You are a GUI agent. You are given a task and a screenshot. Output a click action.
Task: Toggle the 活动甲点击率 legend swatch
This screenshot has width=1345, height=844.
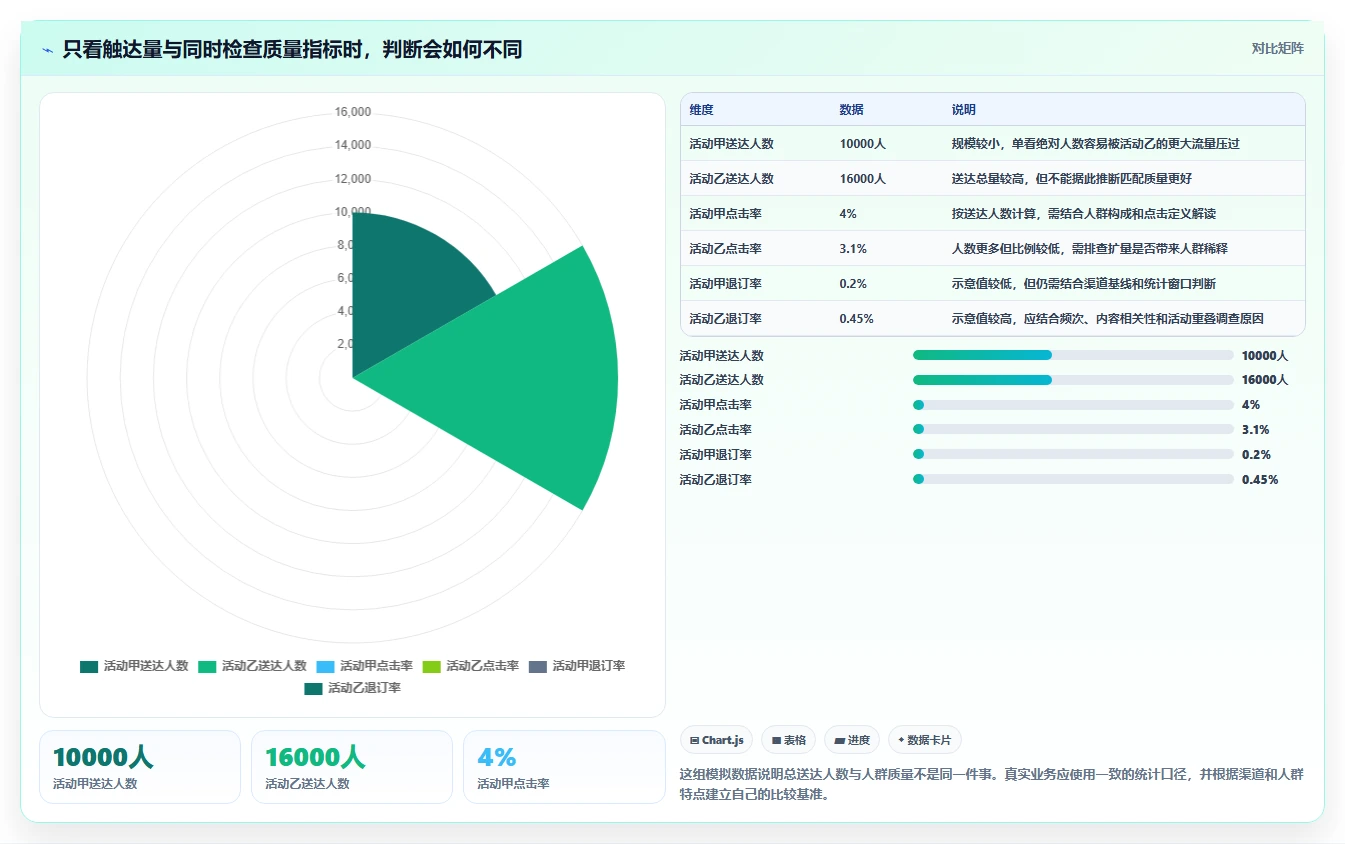click(x=325, y=666)
